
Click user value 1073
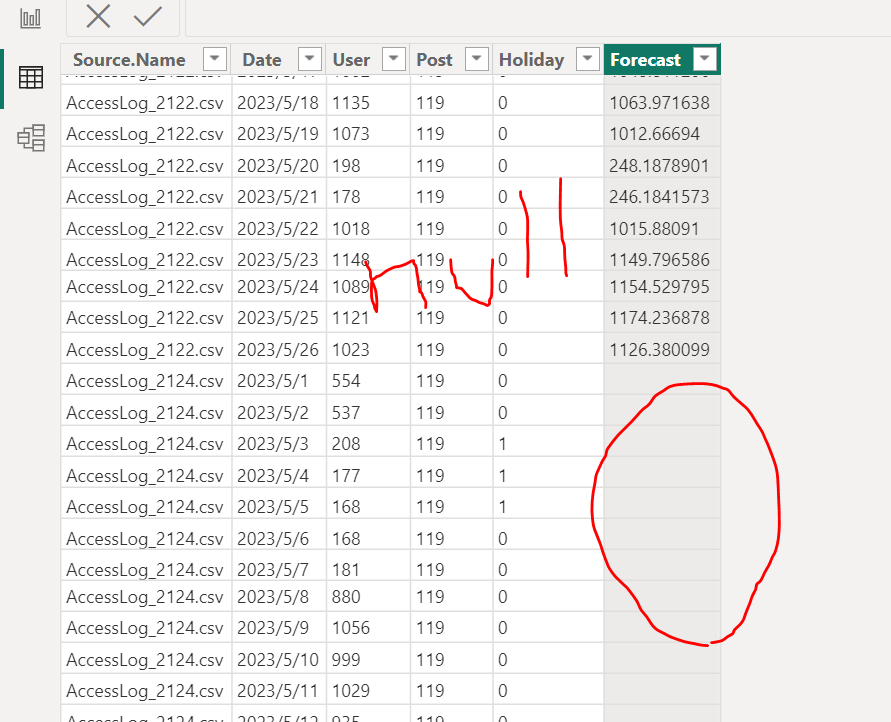click(351, 134)
